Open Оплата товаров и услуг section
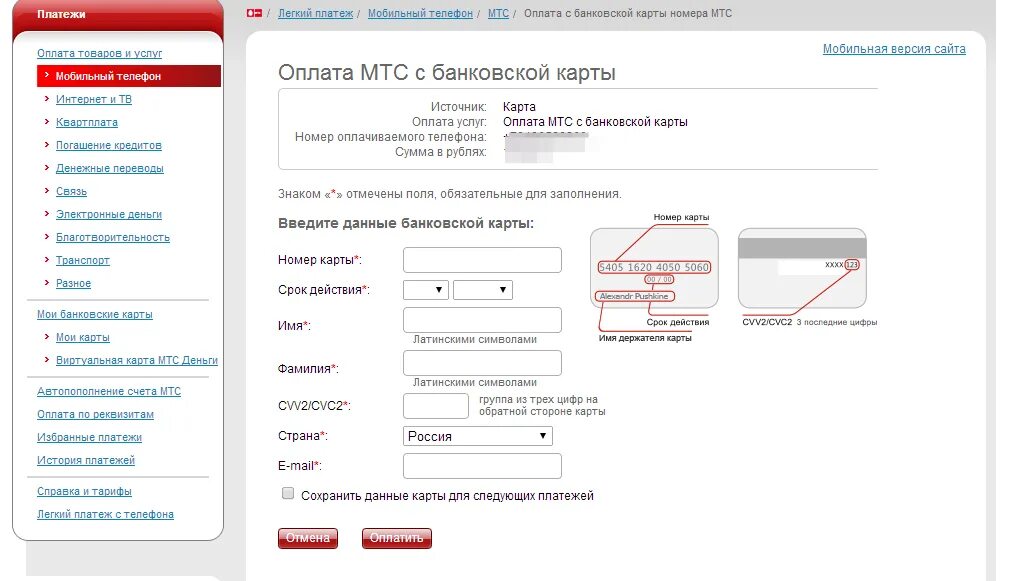 pos(99,53)
